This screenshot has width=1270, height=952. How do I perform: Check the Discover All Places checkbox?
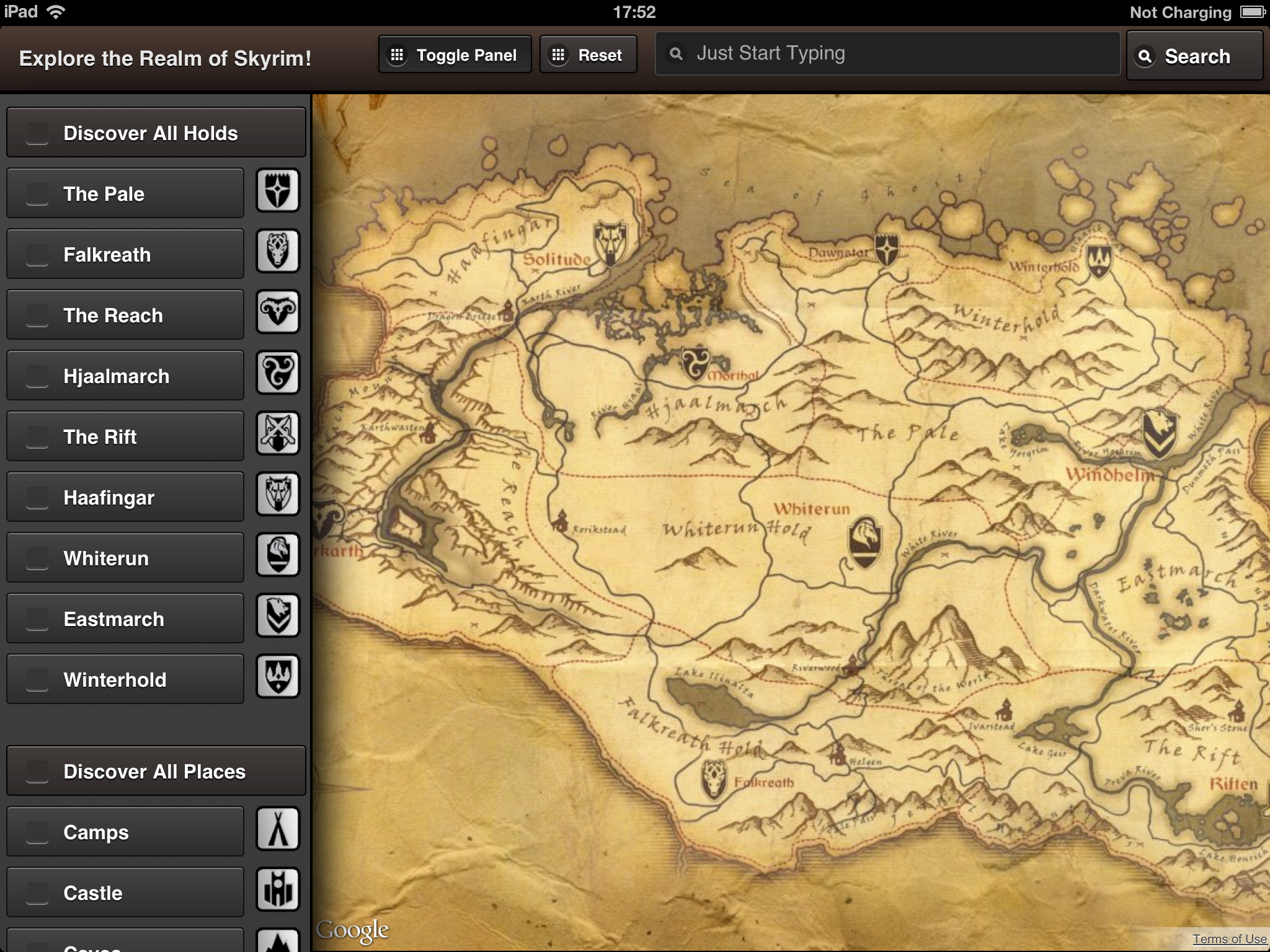click(x=37, y=771)
